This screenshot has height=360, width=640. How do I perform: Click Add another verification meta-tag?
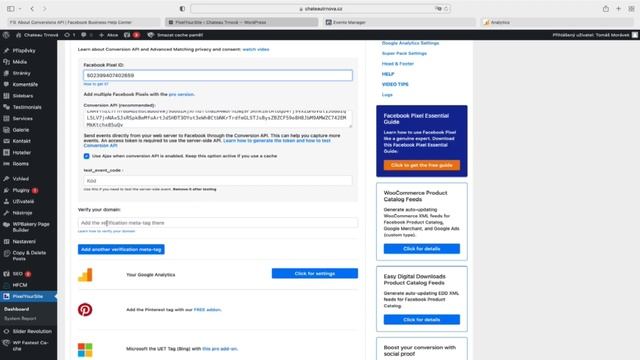tap(121, 249)
